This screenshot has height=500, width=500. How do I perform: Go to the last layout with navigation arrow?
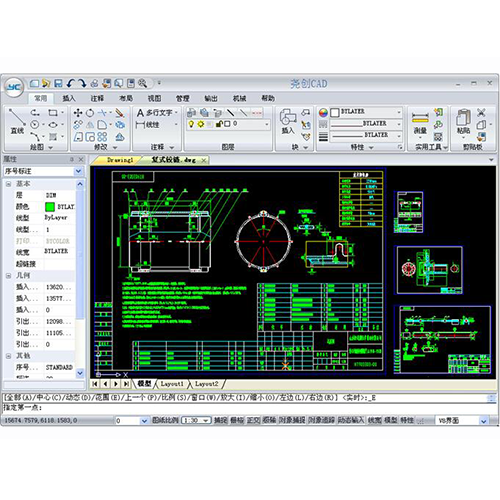pyautogui.click(x=126, y=384)
